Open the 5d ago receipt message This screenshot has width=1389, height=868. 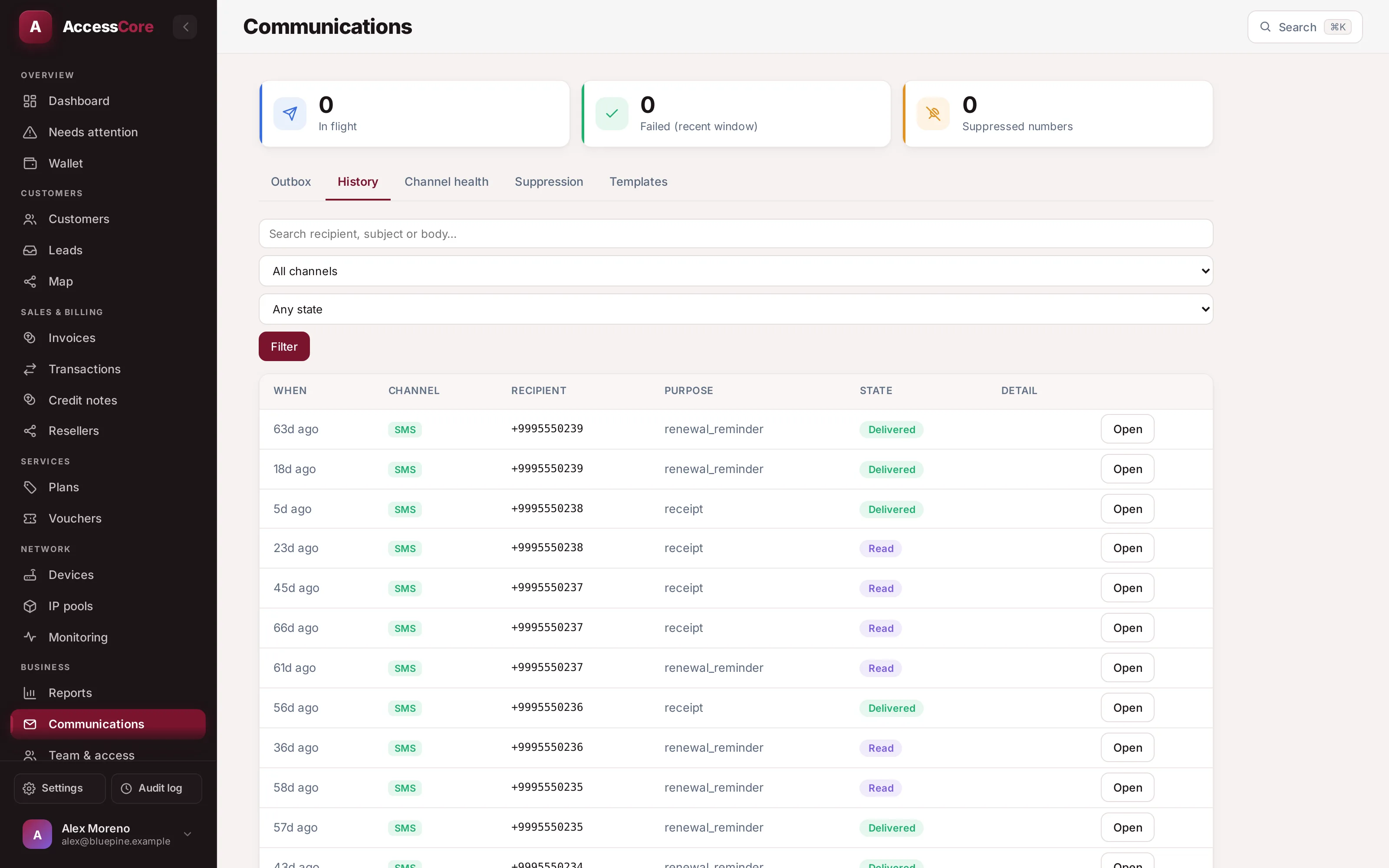coord(1127,509)
